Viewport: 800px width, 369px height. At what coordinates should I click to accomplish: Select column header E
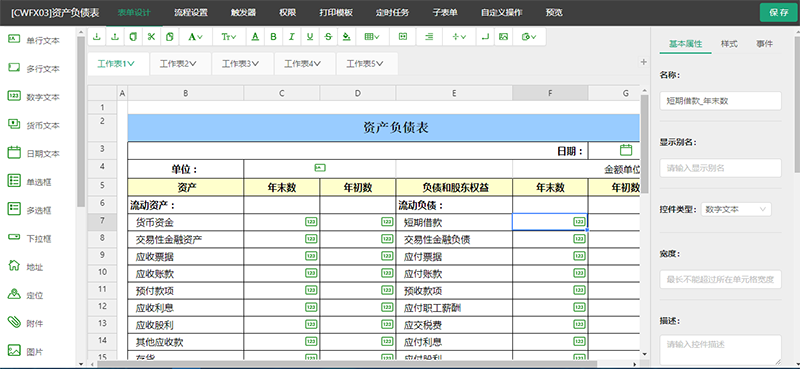point(454,93)
